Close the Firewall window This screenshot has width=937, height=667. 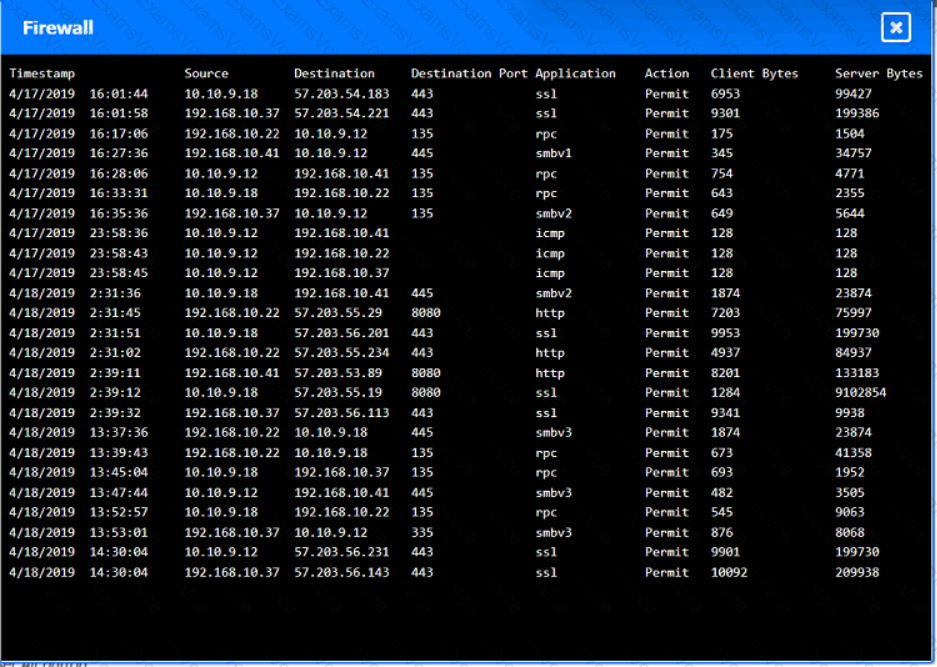click(896, 27)
